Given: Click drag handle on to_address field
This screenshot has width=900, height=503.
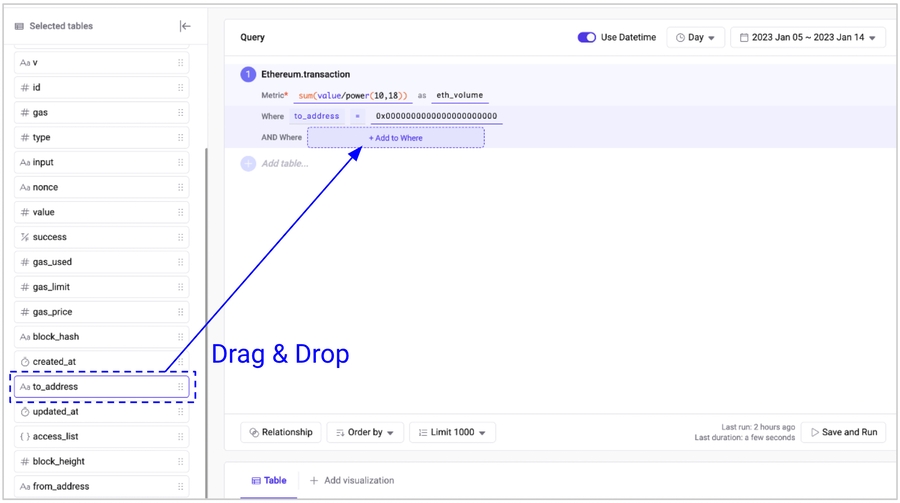Looking at the screenshot, I should pos(180,387).
